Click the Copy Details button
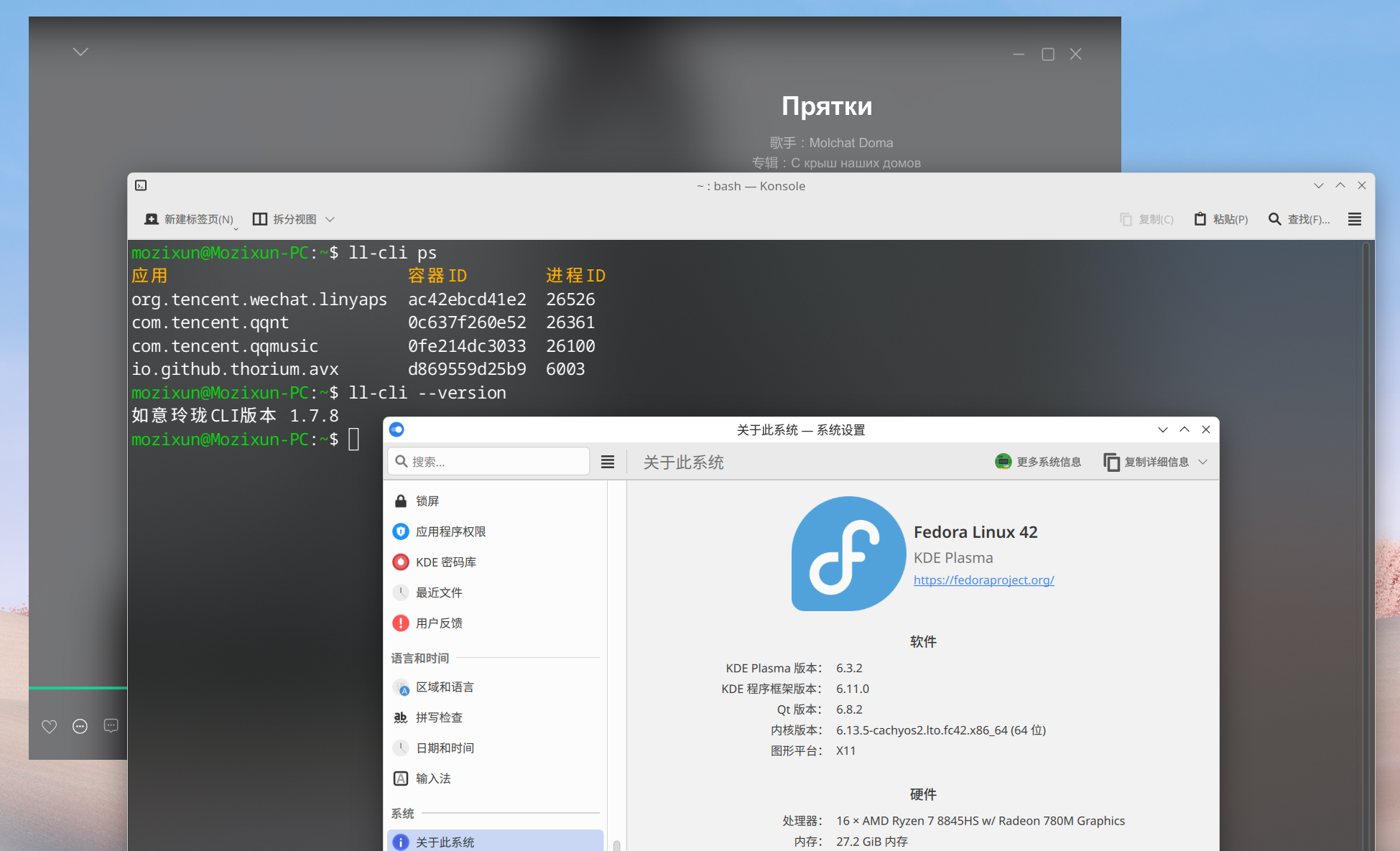This screenshot has width=1400, height=851. click(x=1146, y=462)
